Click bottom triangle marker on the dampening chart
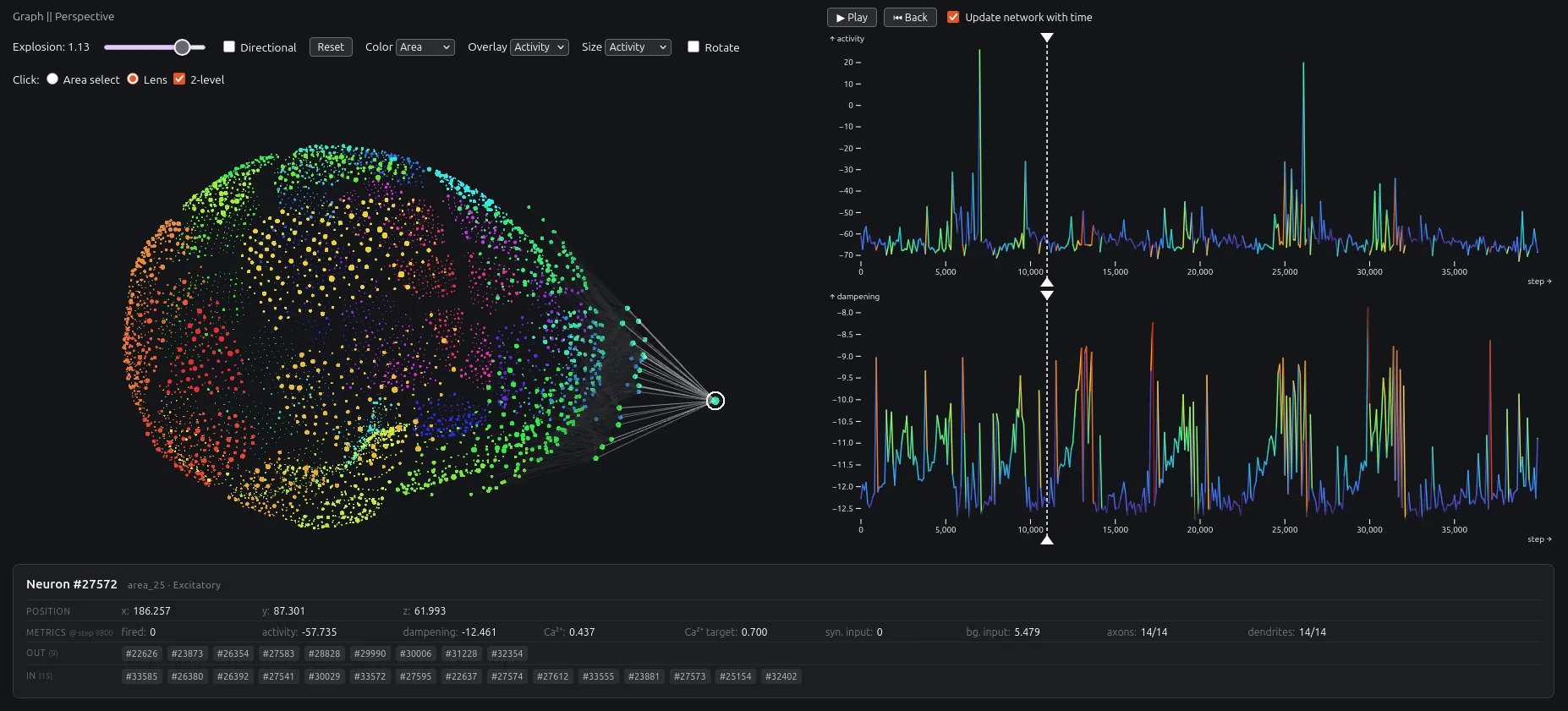Viewport: 1568px width, 711px height. coord(1047,539)
